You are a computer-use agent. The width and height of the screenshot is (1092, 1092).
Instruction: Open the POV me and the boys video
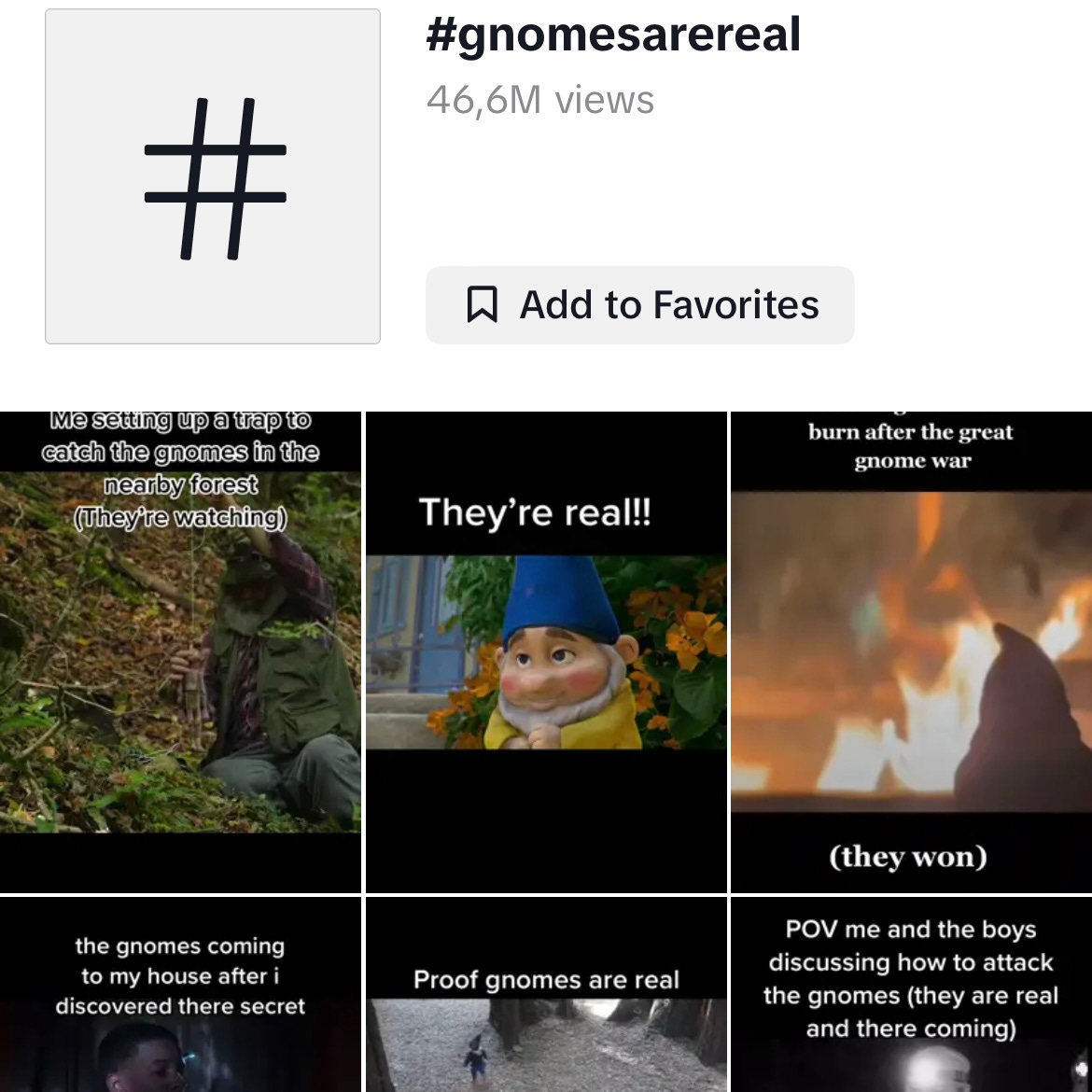(912, 995)
